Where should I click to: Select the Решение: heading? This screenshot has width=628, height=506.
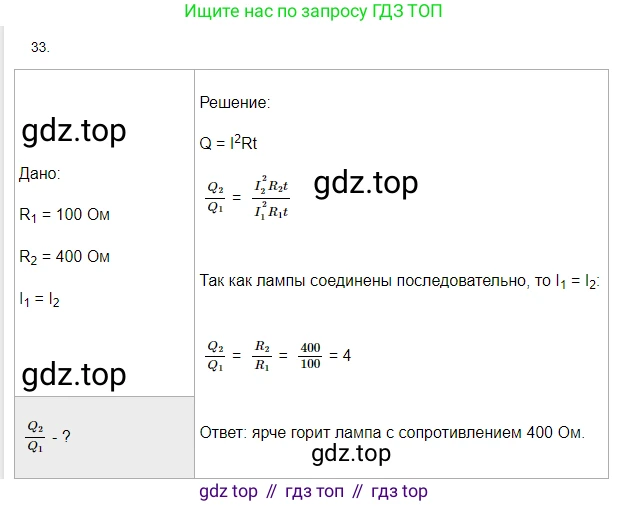pyautogui.click(x=235, y=102)
